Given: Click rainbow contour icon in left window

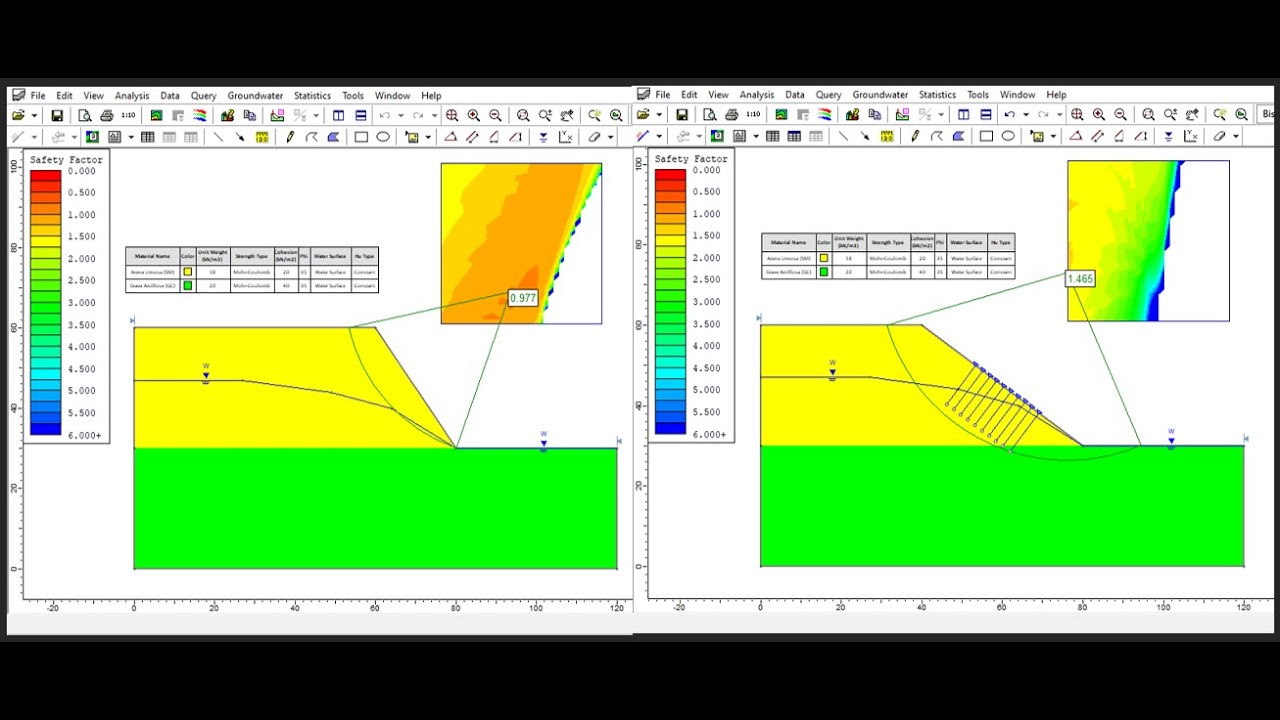Looking at the screenshot, I should pos(200,115).
